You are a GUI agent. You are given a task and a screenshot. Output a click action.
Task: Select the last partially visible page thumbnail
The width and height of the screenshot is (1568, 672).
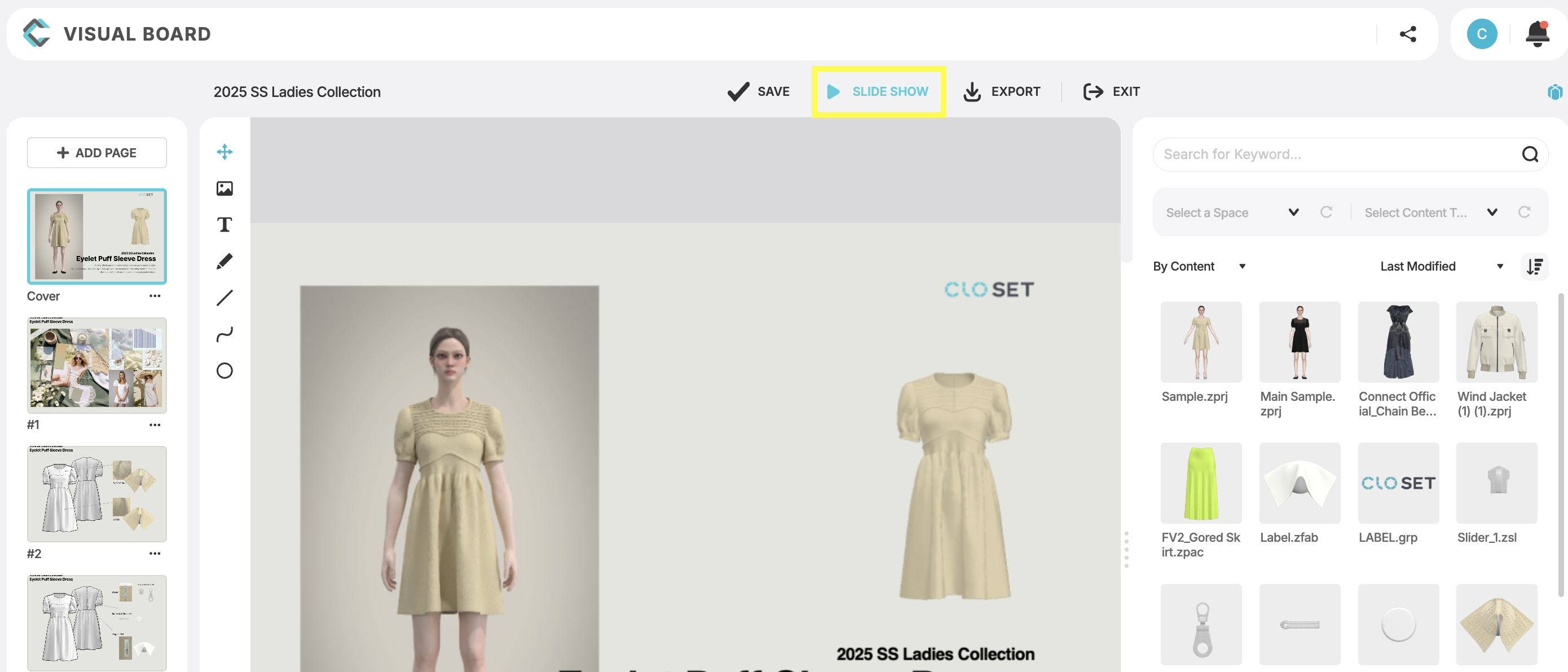[x=97, y=623]
